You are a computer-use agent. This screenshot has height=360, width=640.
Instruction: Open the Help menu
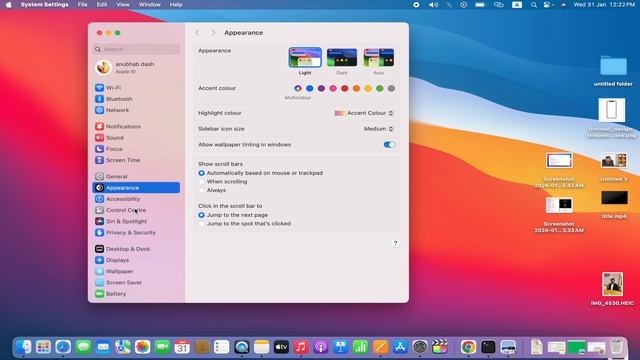176,5
